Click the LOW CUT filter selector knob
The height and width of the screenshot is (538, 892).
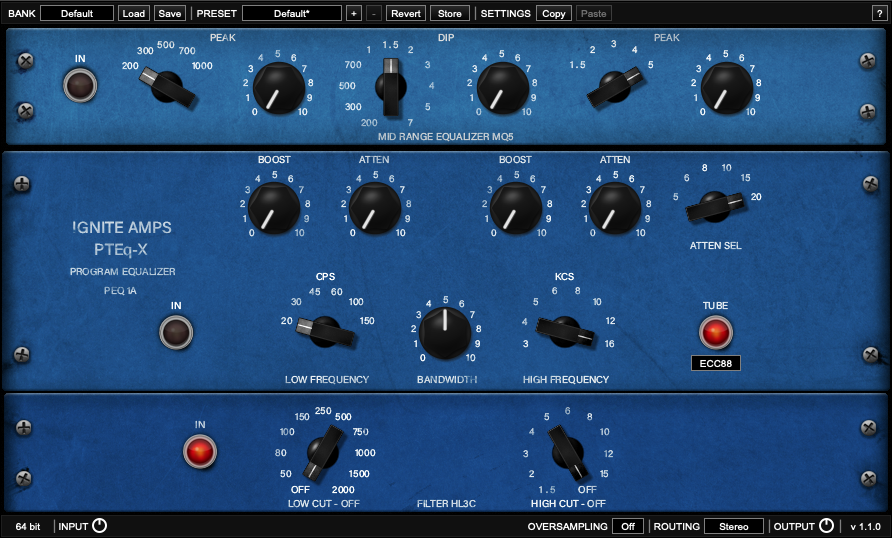click(x=323, y=453)
